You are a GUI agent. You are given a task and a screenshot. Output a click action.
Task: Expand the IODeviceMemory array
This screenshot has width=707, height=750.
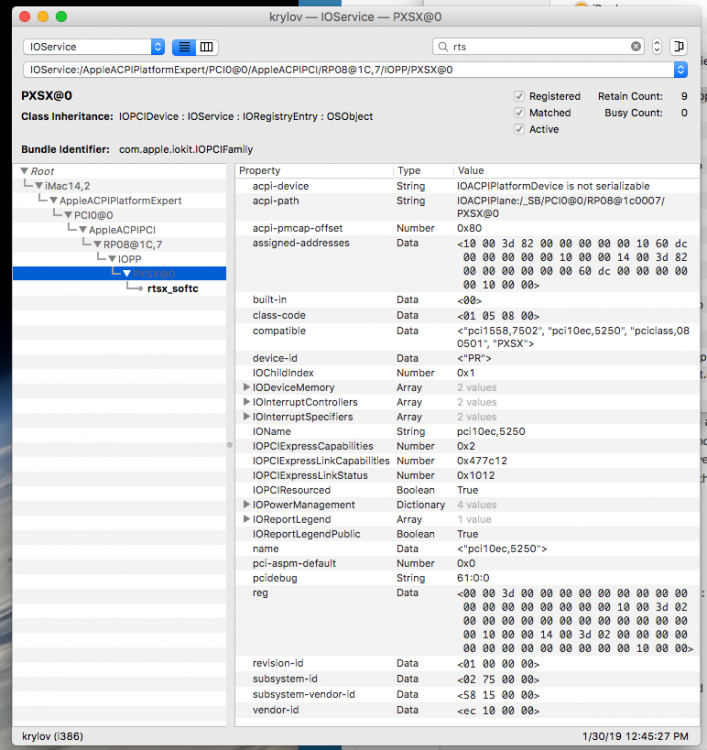[x=246, y=387]
